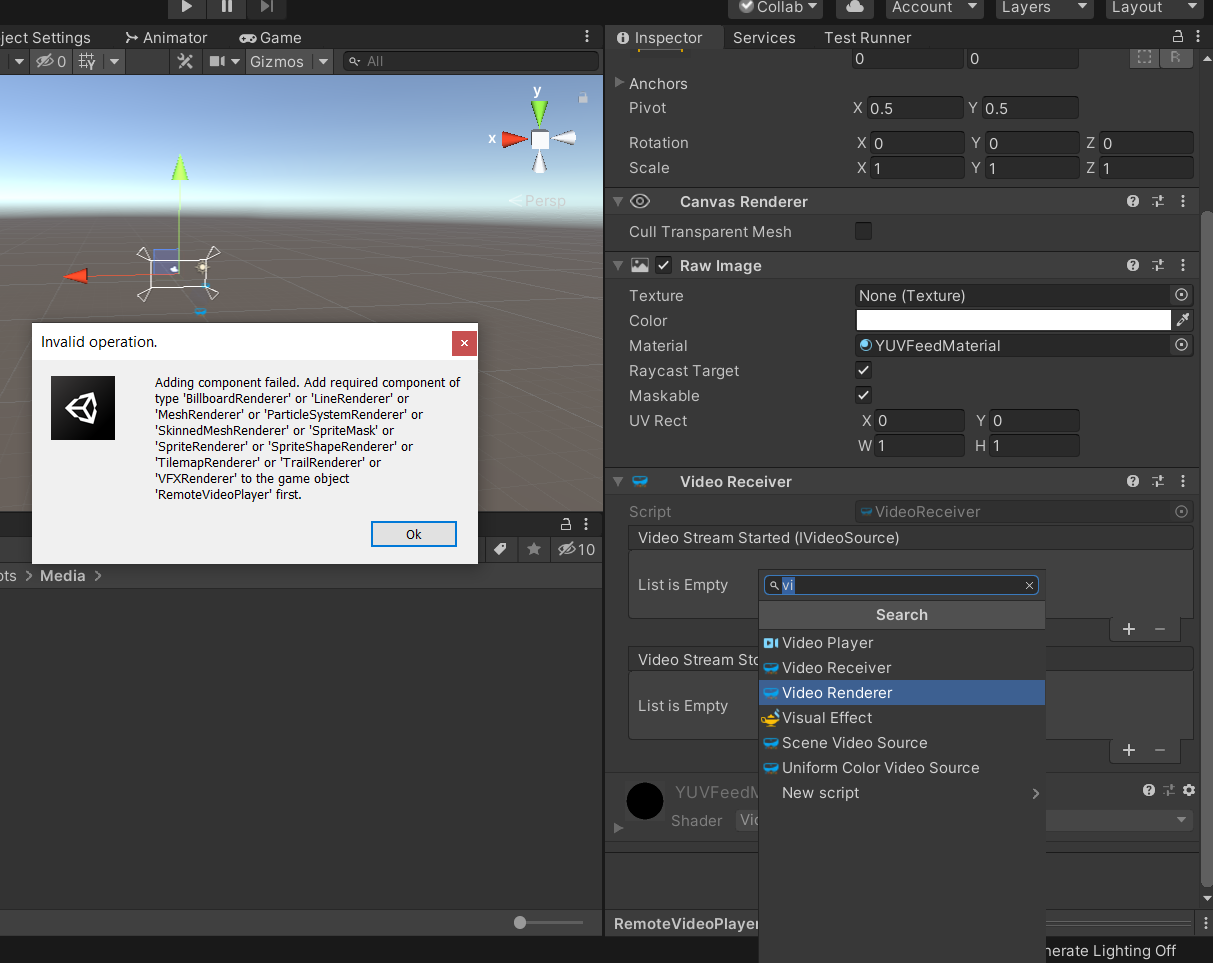Select the color eyedropper tool
This screenshot has height=963, width=1213.
pyautogui.click(x=1183, y=320)
